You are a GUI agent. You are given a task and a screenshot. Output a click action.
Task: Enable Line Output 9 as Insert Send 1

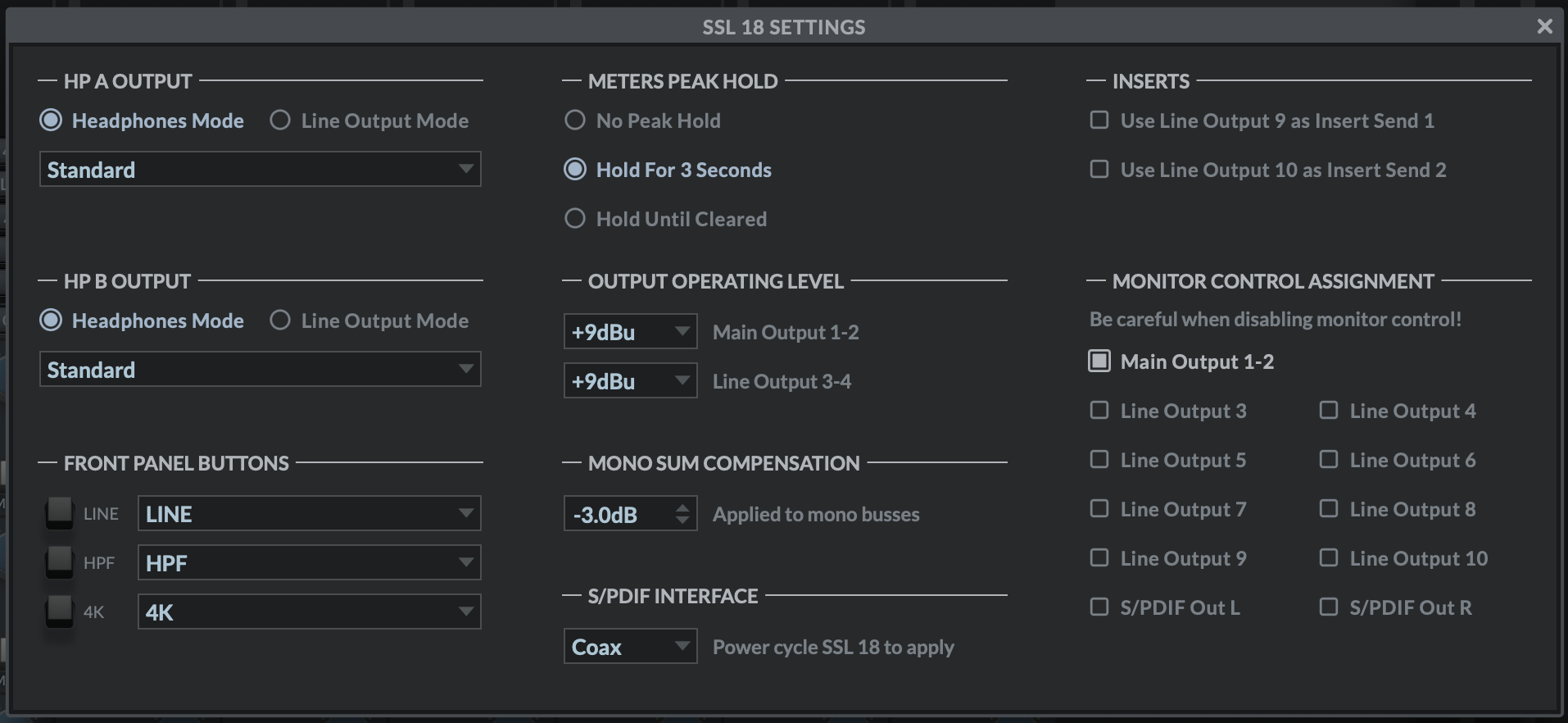(1099, 120)
